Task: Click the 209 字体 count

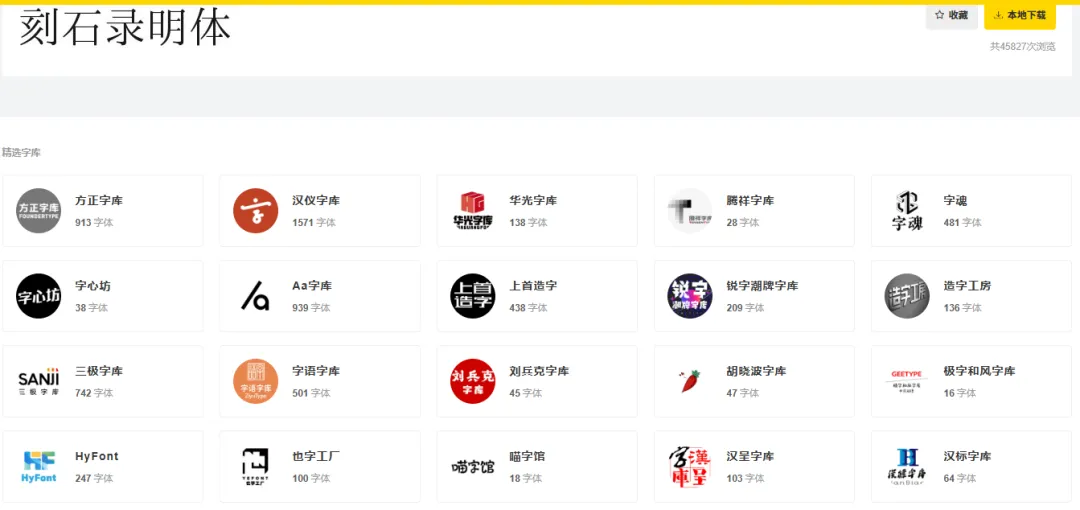Action: pos(745,308)
